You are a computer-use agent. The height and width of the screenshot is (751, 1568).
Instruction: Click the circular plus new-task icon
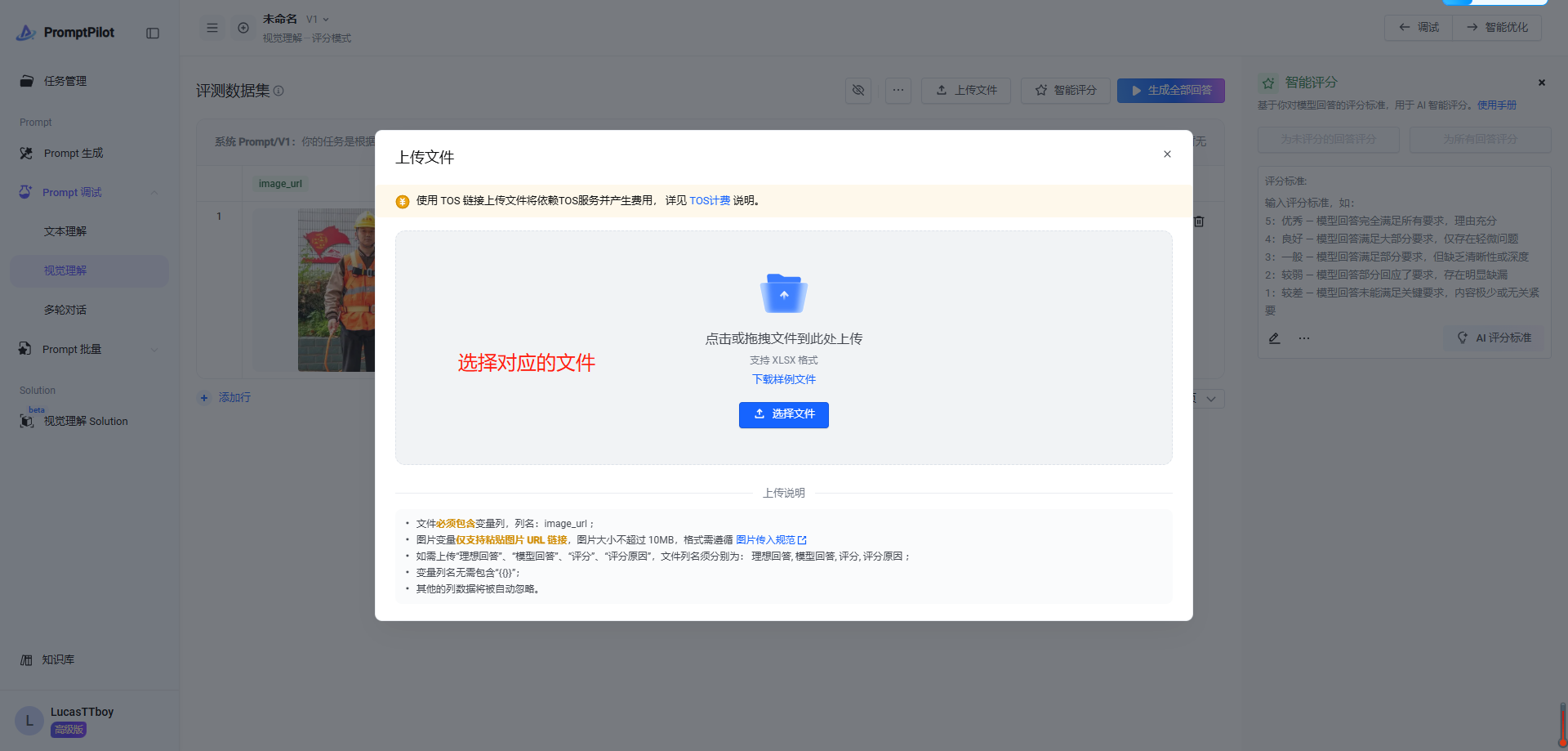click(243, 28)
